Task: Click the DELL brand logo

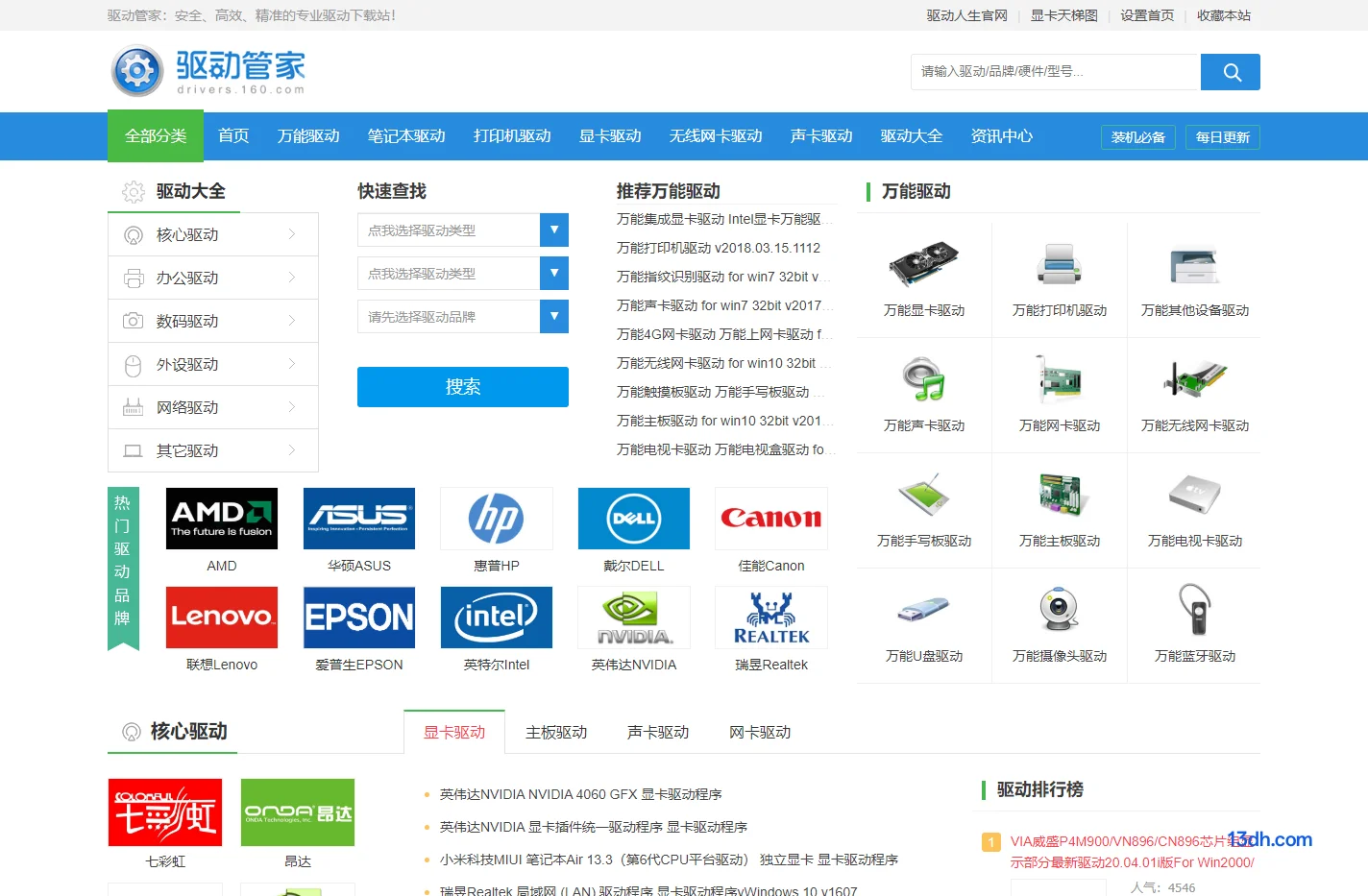Action: coord(634,519)
